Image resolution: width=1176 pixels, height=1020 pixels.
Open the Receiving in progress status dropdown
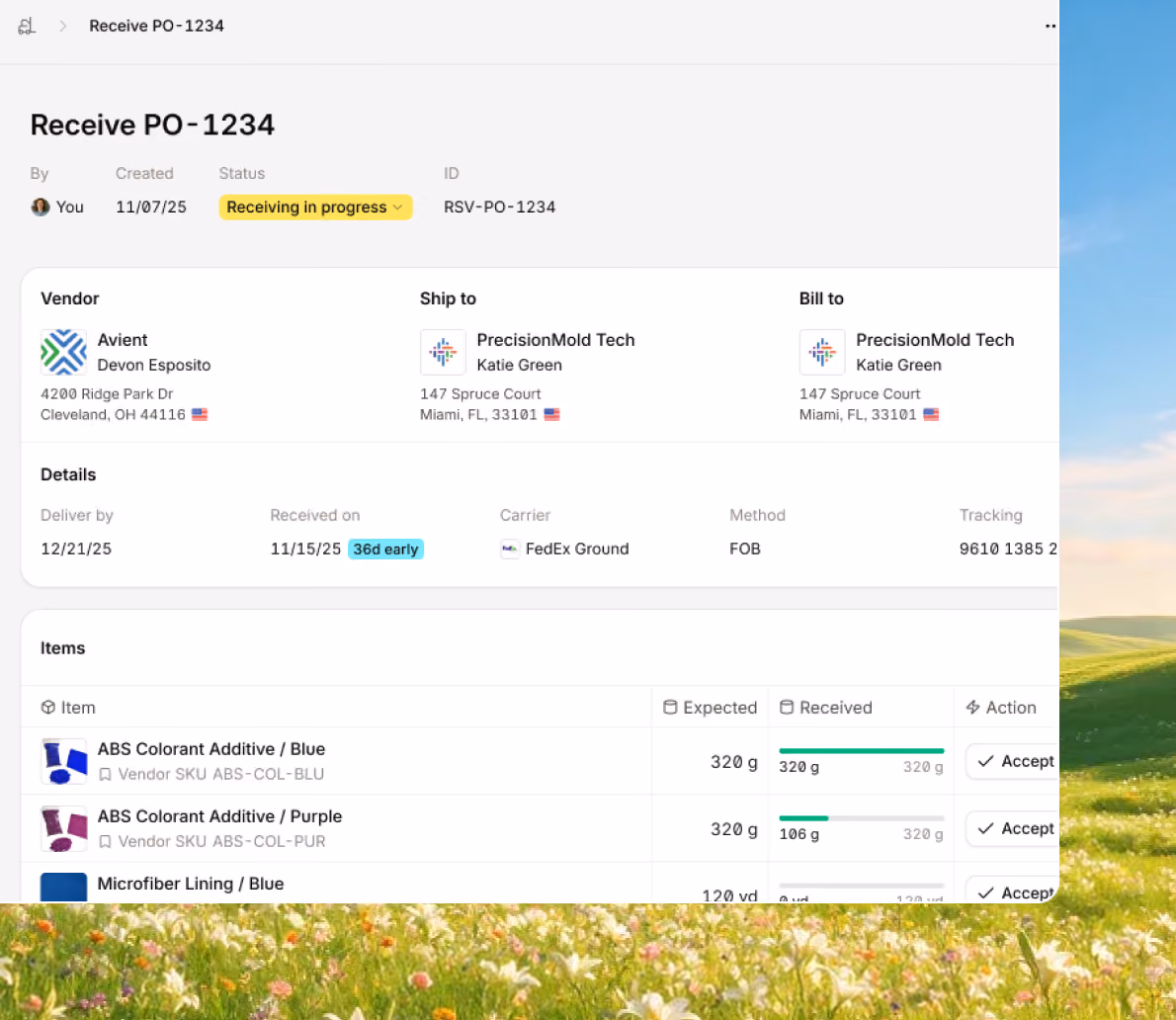click(315, 207)
